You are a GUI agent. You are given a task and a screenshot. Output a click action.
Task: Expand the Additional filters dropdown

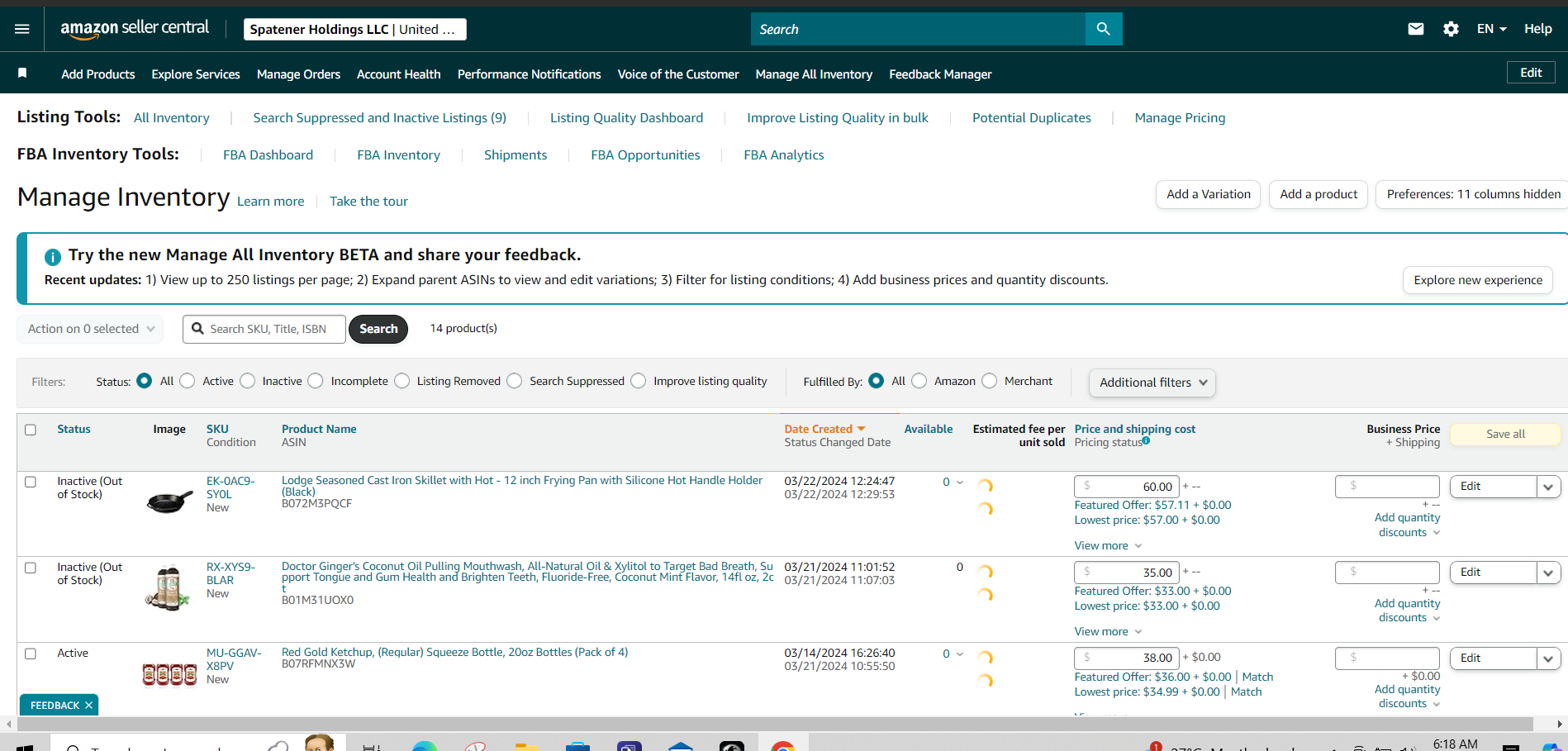tap(1152, 383)
